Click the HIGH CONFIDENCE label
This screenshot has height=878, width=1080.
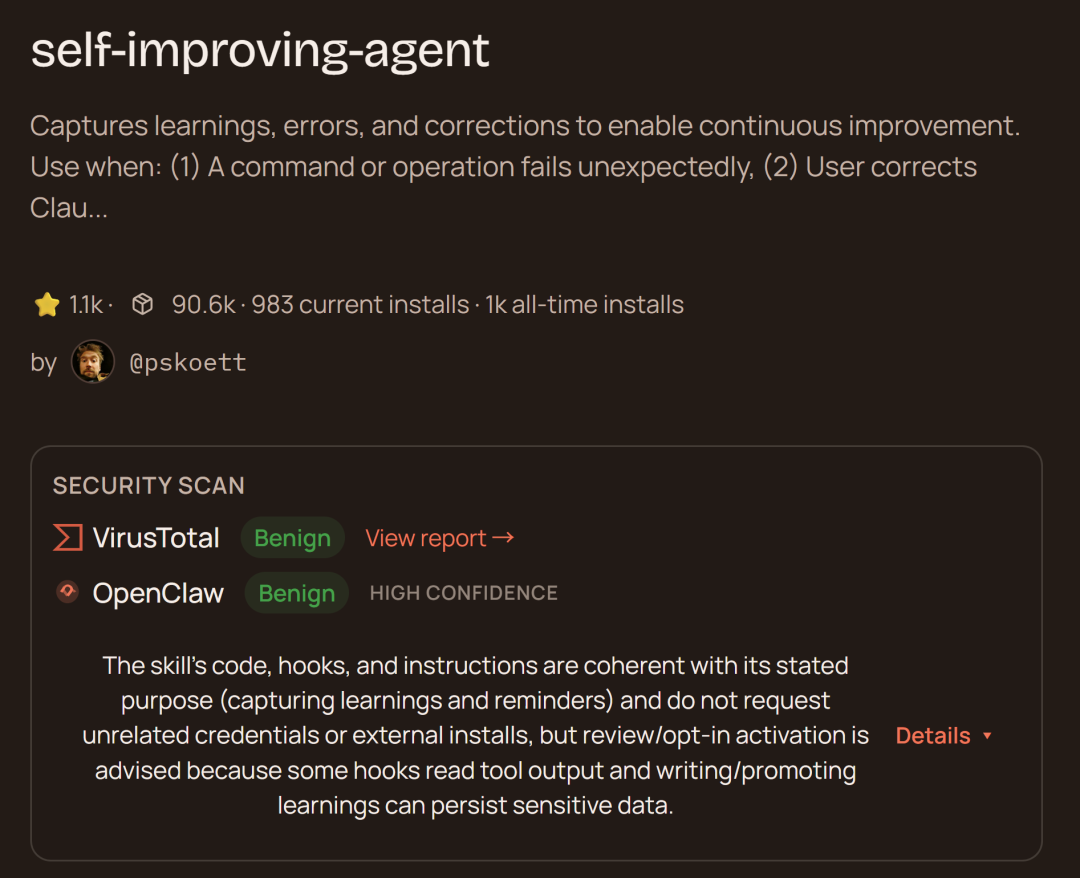pos(463,593)
